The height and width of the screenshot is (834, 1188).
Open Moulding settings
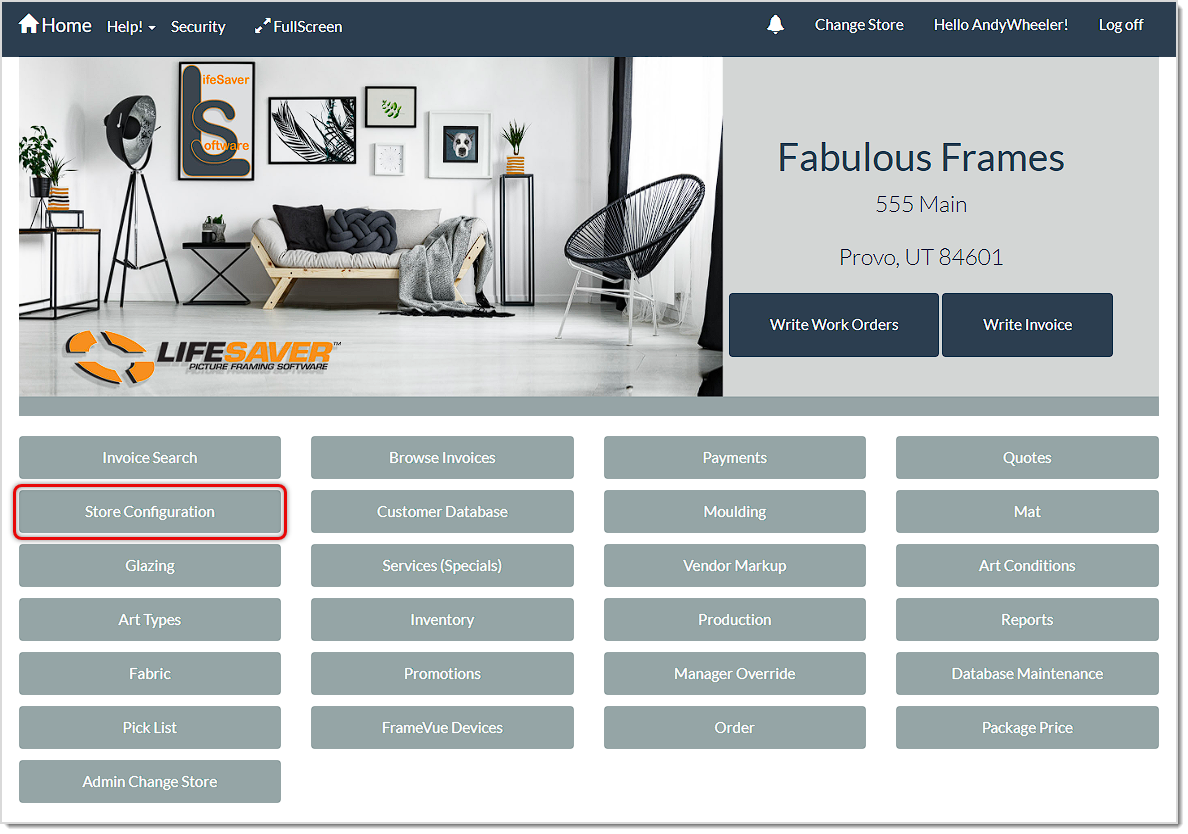(734, 511)
